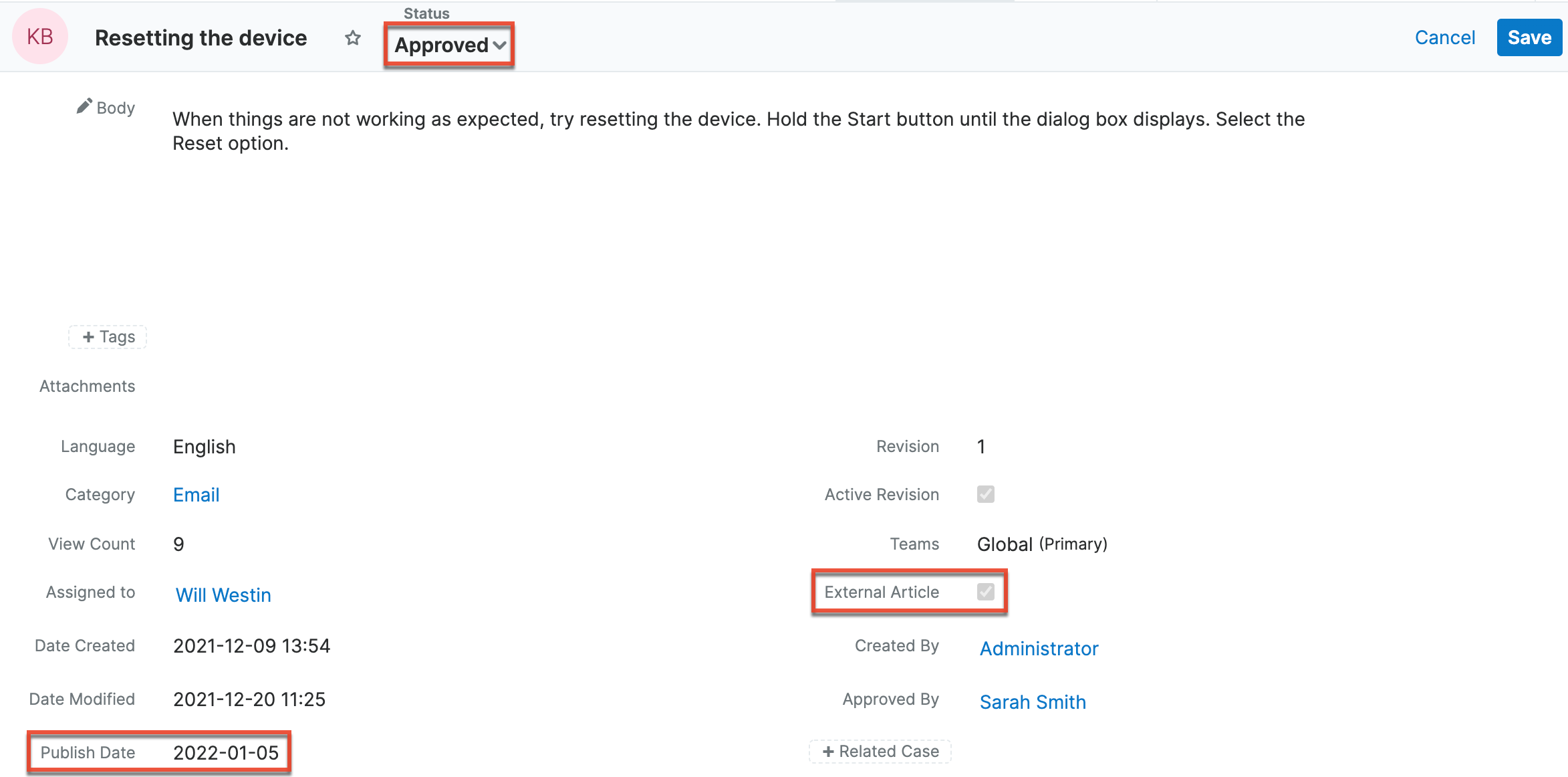Click the English language value
The height and width of the screenshot is (777, 1568).
(x=204, y=447)
